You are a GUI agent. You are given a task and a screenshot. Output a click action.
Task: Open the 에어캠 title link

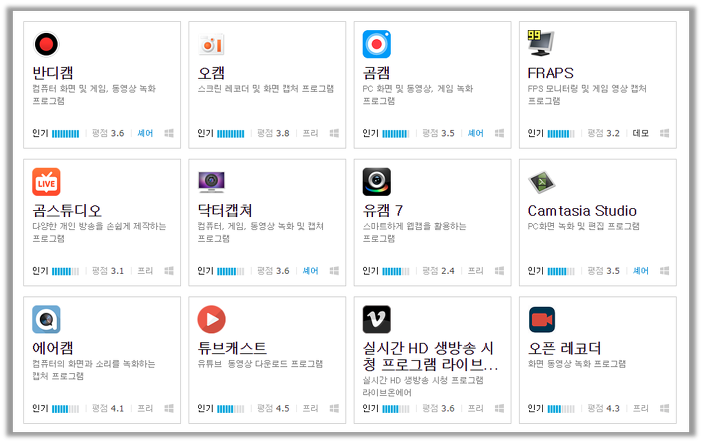pos(53,348)
